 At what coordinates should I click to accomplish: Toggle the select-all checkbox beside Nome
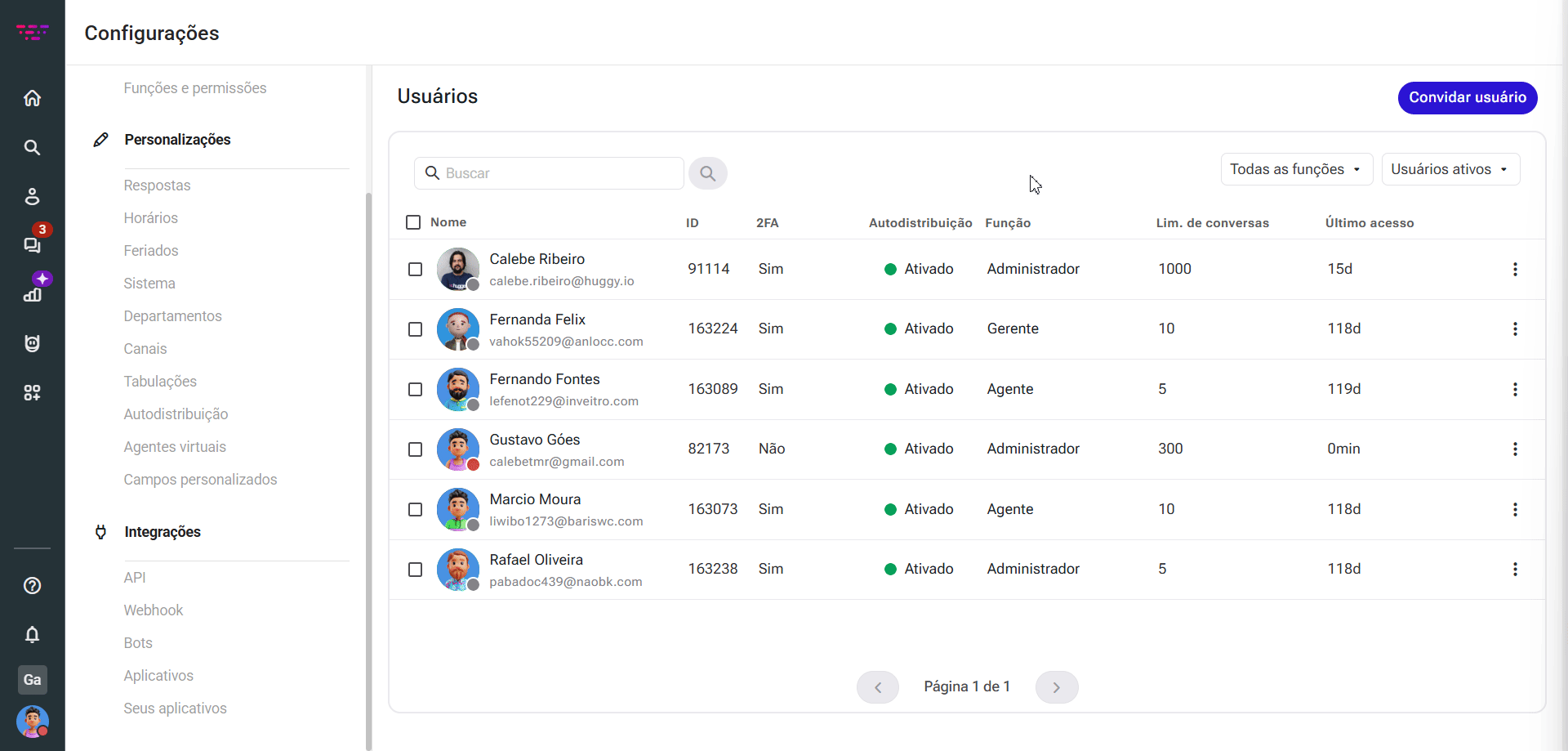coord(413,222)
